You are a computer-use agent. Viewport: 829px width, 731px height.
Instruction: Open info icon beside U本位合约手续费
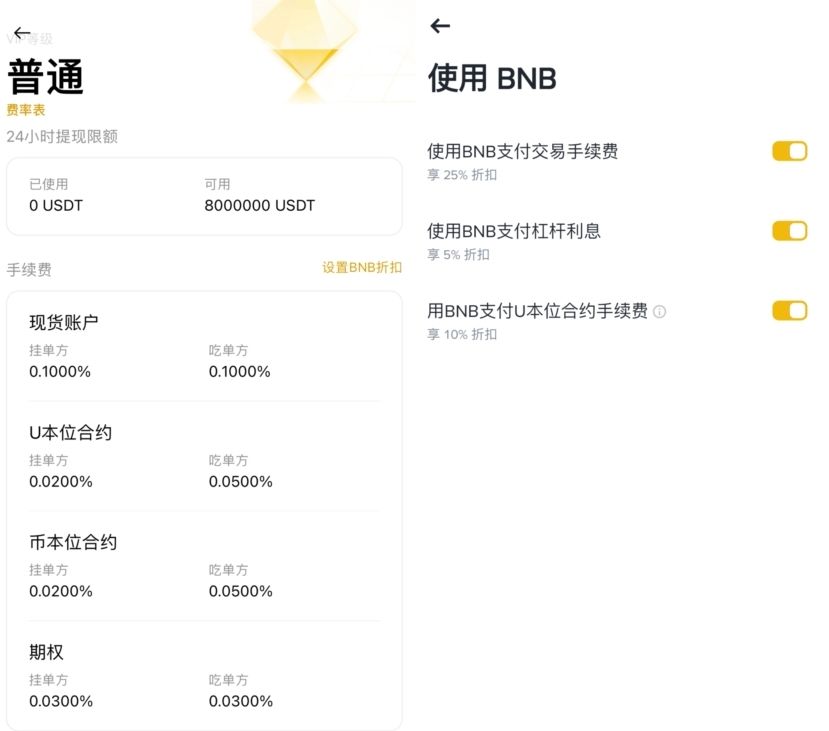659,312
